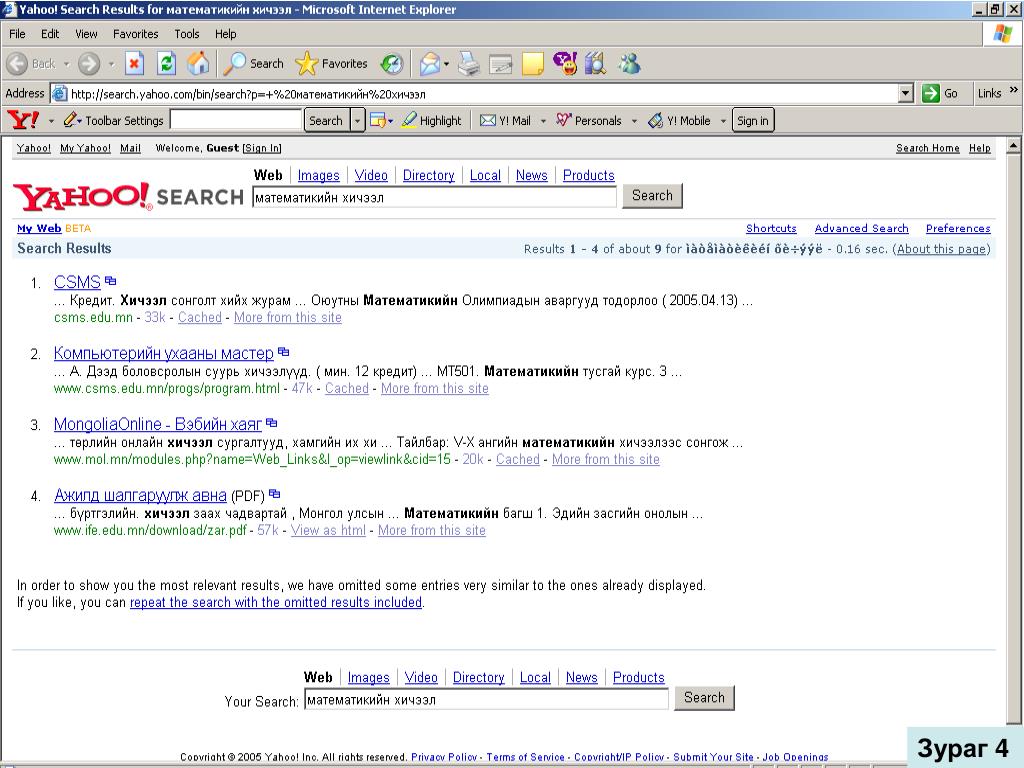Switch to the top Images search tab

[x=319, y=175]
